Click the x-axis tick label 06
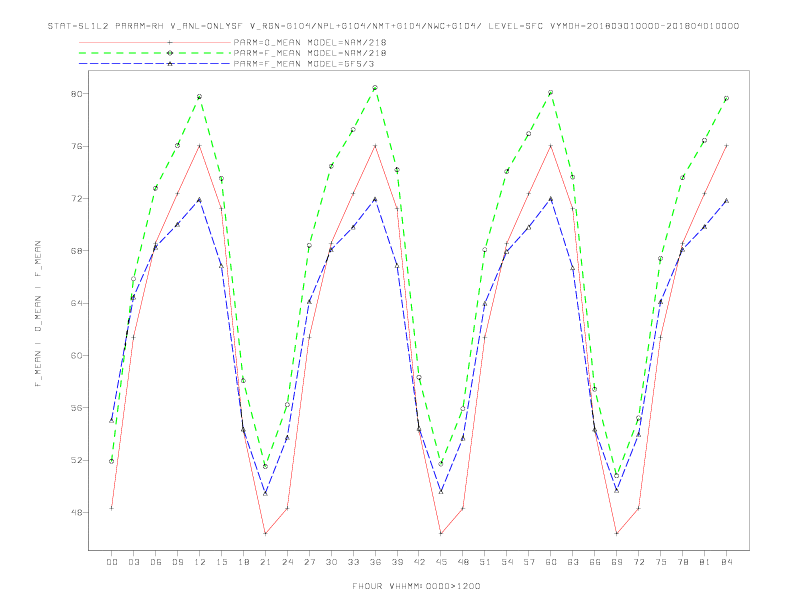This screenshot has height=612, width=792. [x=156, y=562]
